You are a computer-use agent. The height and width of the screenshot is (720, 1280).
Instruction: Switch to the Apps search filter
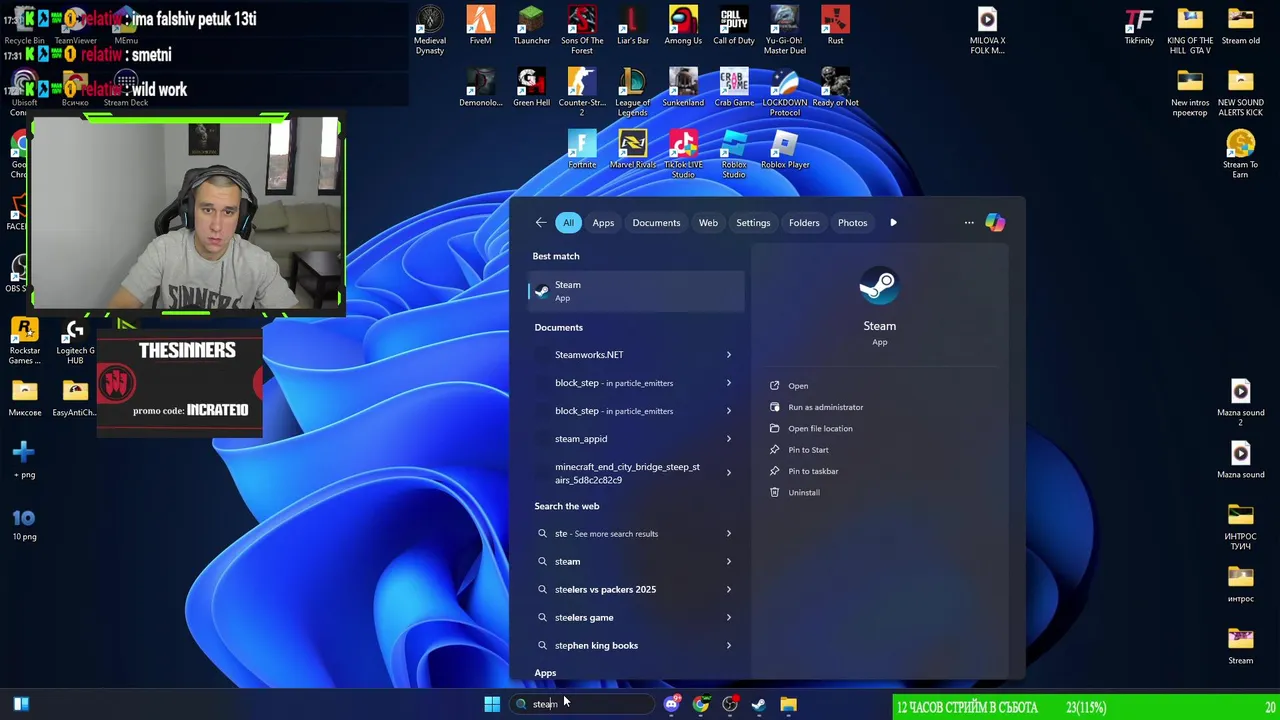603,223
